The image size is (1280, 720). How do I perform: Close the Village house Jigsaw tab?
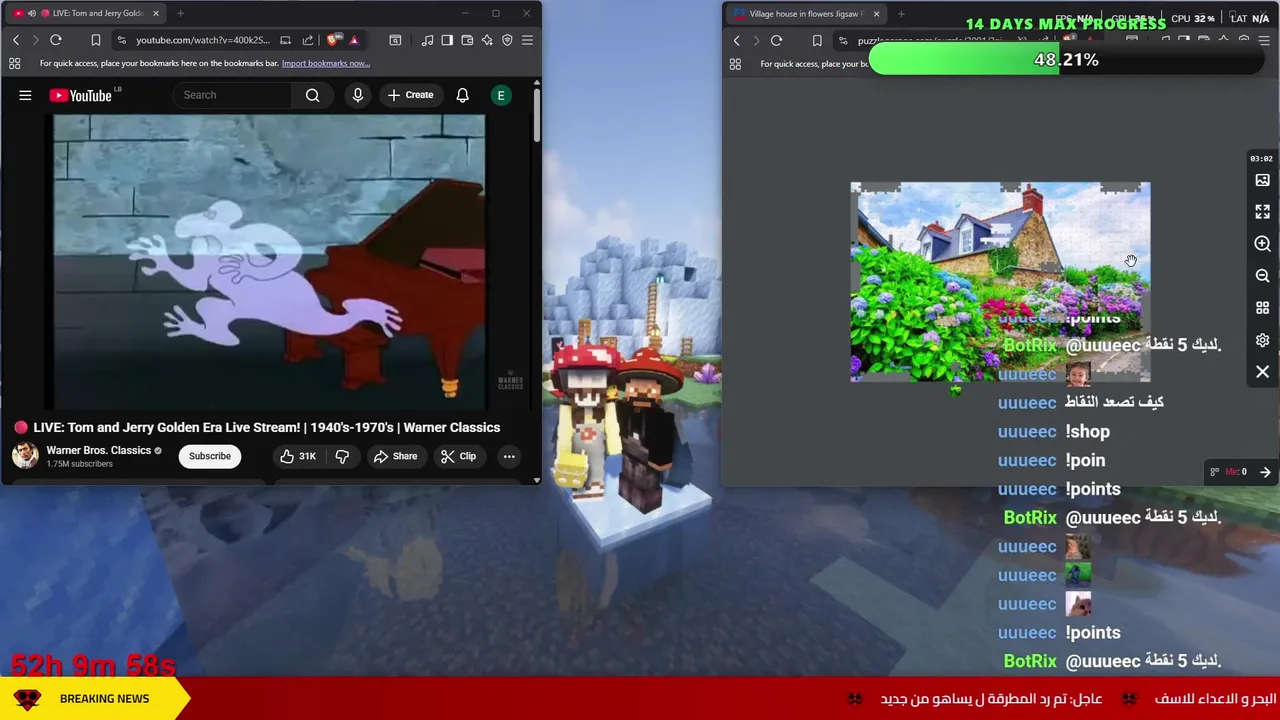[876, 14]
